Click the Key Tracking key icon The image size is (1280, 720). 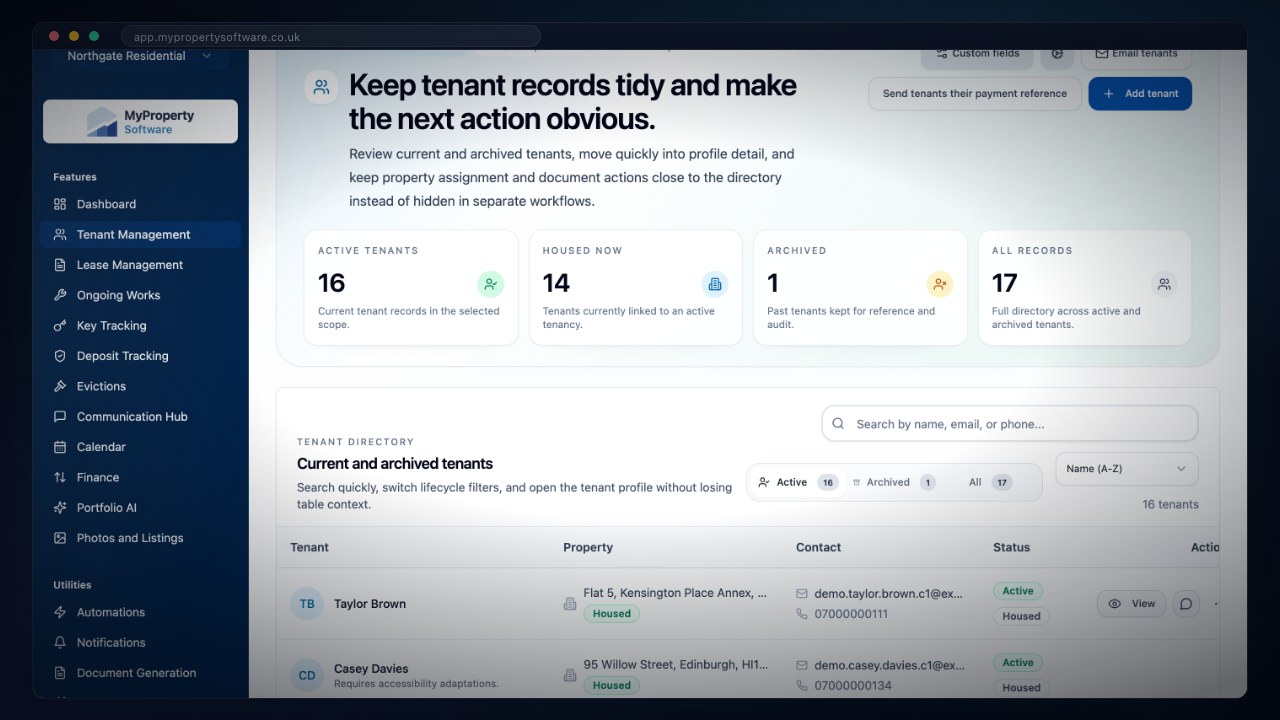coord(60,326)
